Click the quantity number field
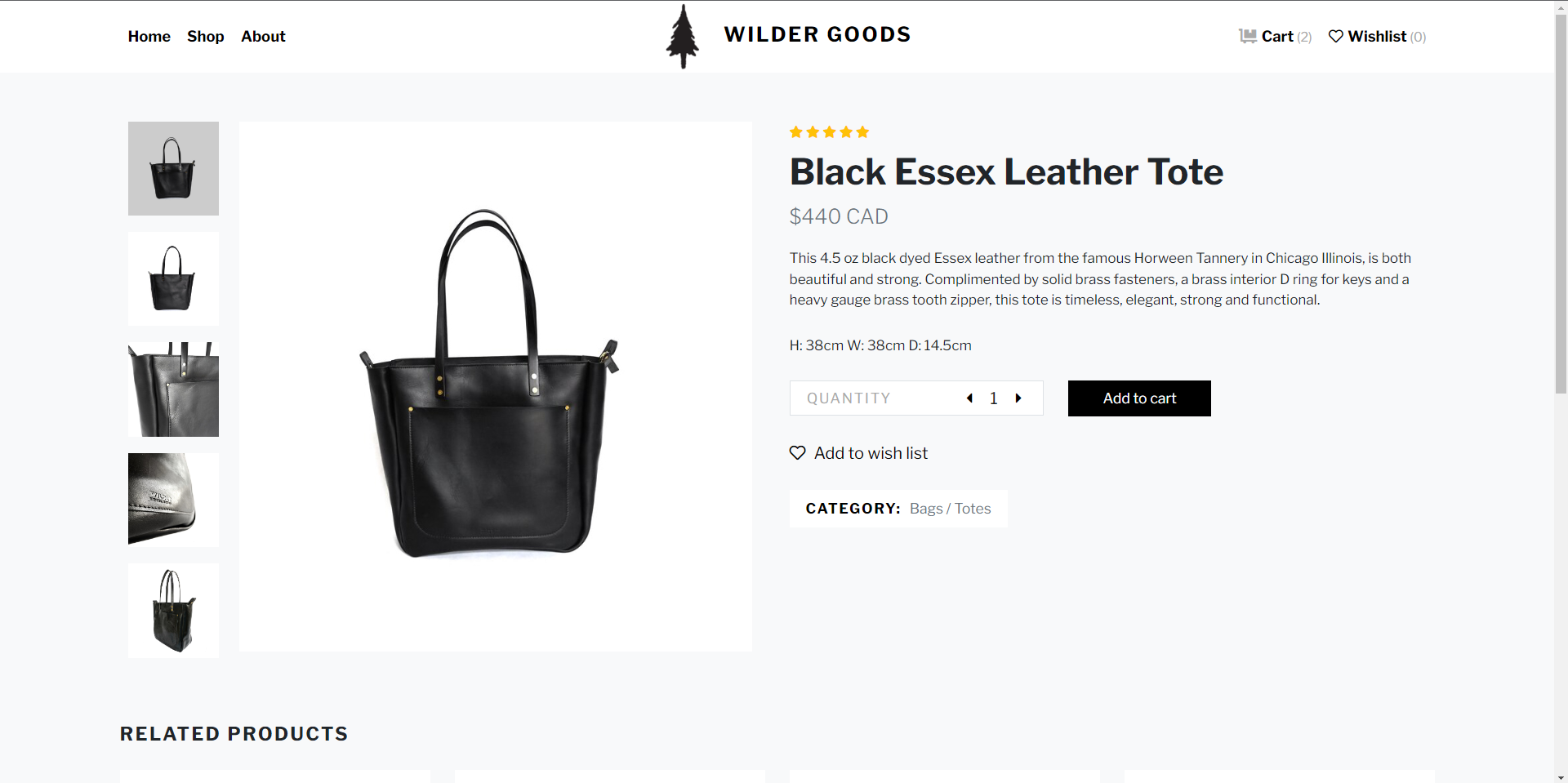This screenshot has height=783, width=1568. [994, 398]
